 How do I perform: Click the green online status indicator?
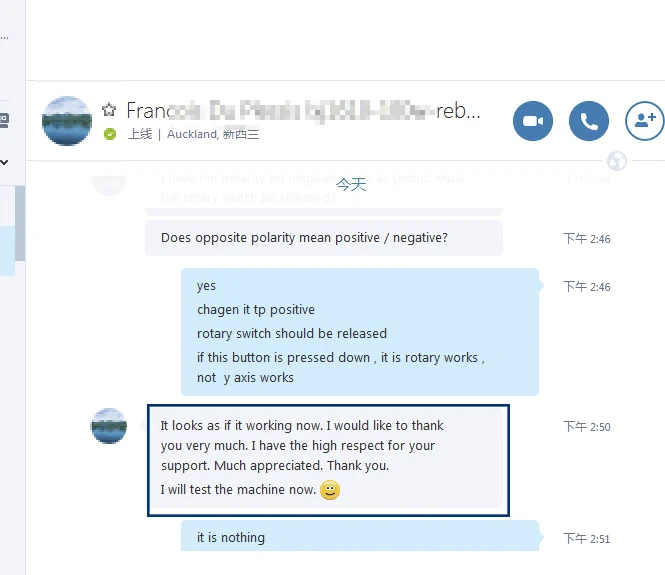pyautogui.click(x=110, y=134)
